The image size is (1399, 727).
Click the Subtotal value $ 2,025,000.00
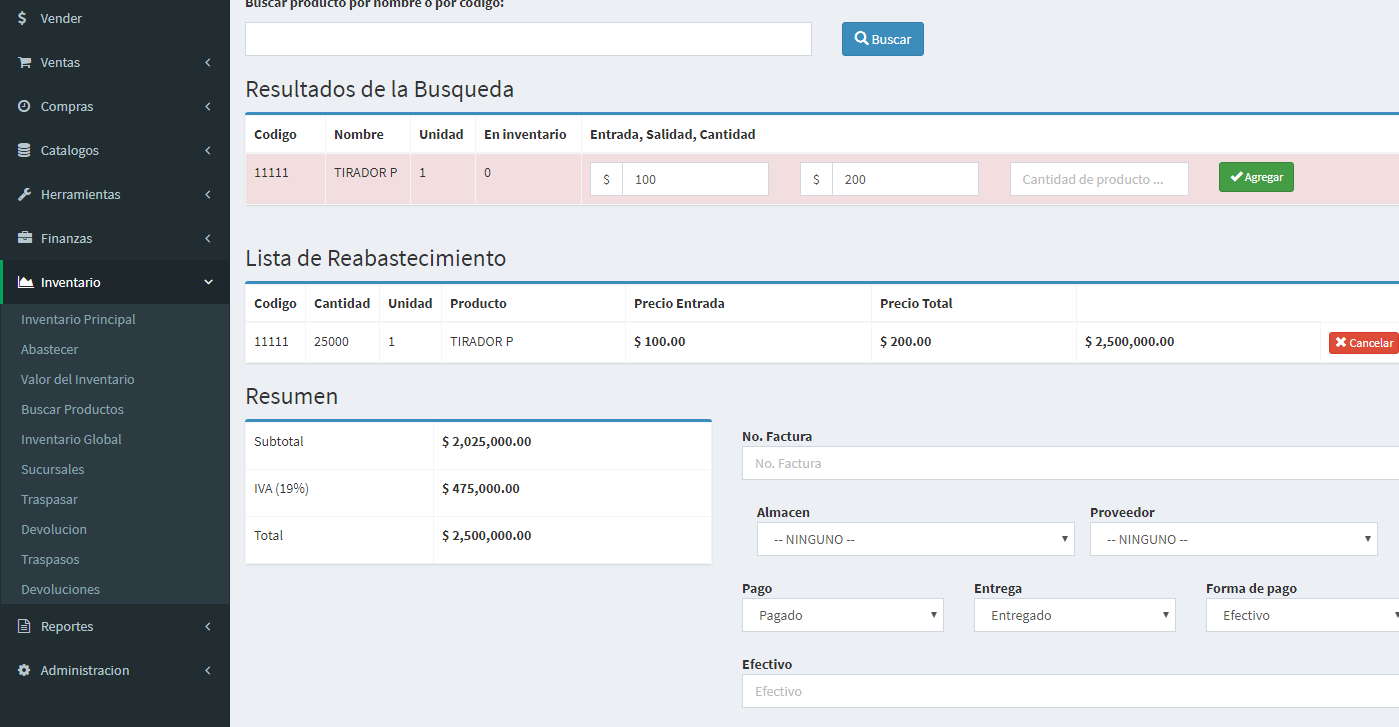point(486,441)
